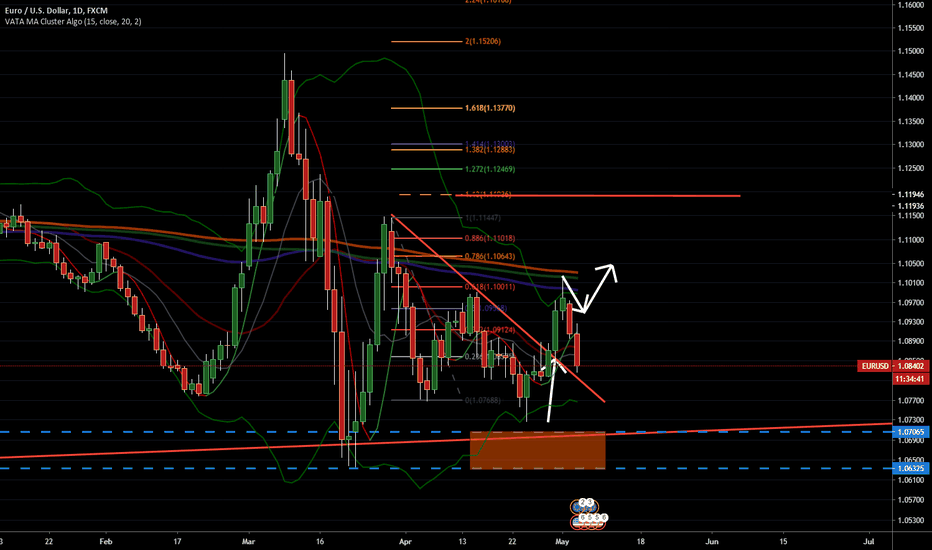Select the 2(1.15206) Fibonacci level label
Image resolution: width=932 pixels, height=550 pixels.
tap(483, 42)
